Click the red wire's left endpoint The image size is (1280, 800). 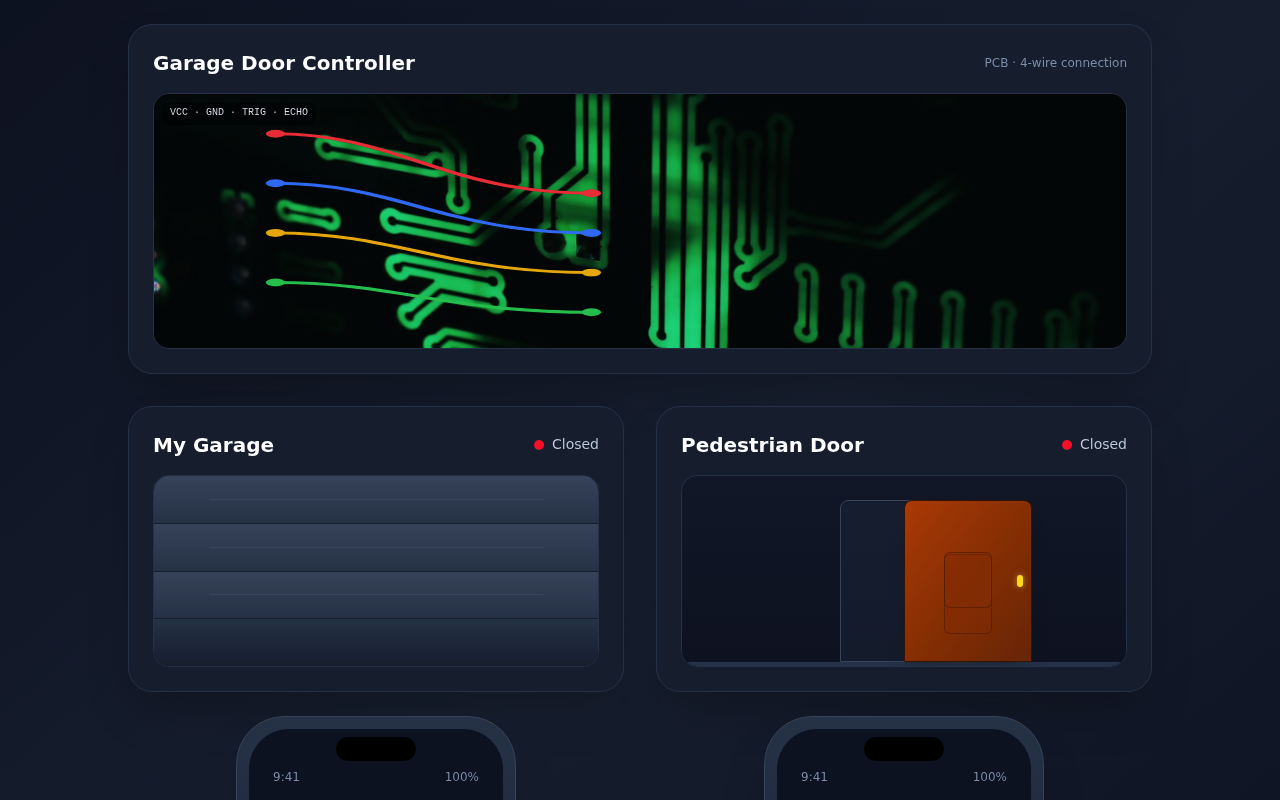click(x=276, y=133)
